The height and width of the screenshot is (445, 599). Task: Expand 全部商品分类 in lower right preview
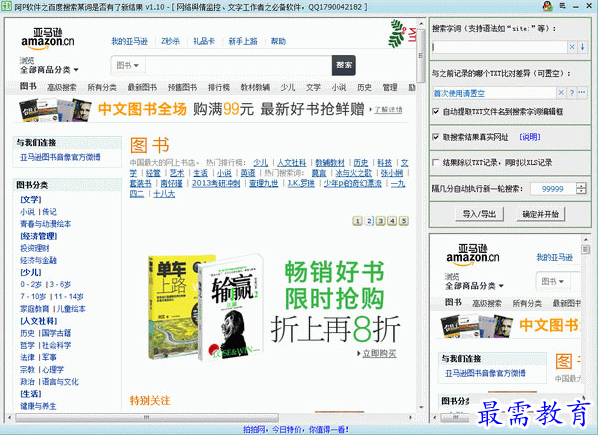click(x=474, y=286)
